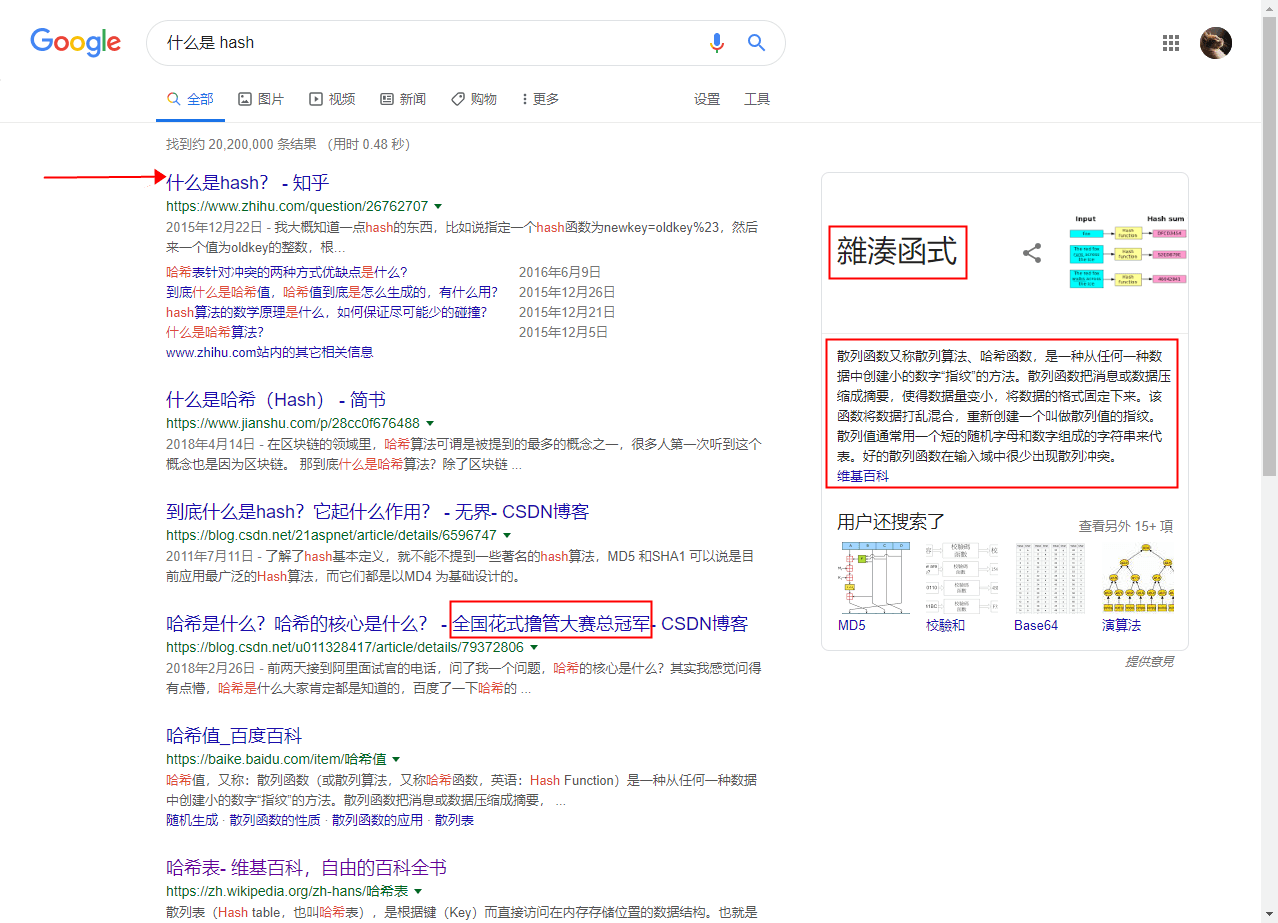Click the 用户还搜索了 heading
The height and width of the screenshot is (923, 1278).
pyautogui.click(x=891, y=521)
